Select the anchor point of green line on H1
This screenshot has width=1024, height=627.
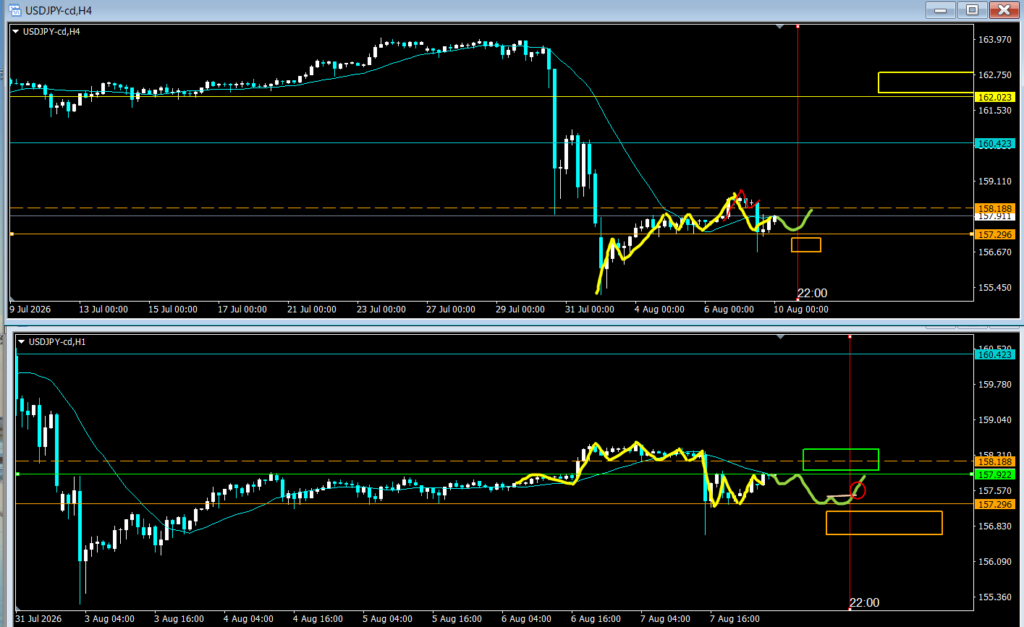tap(18, 474)
